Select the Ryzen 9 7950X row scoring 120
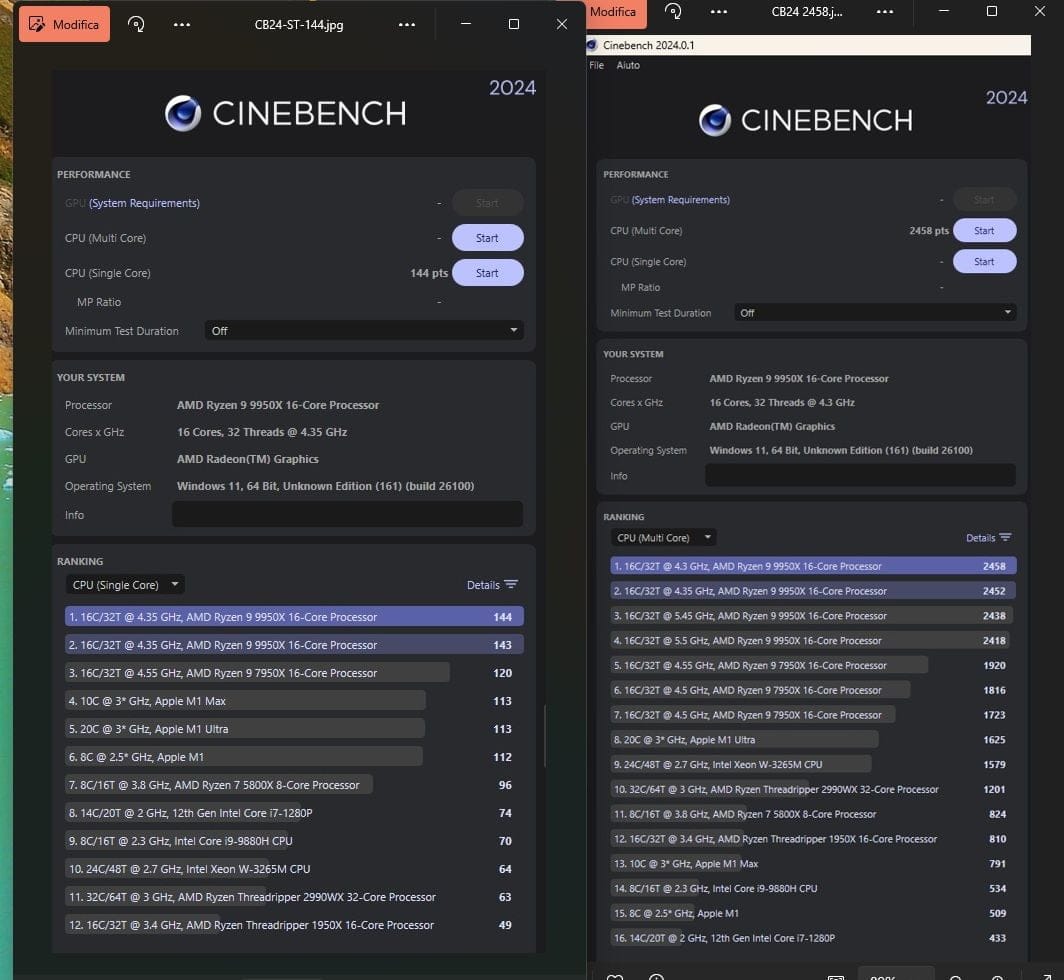The height and width of the screenshot is (980, 1064). [x=294, y=673]
